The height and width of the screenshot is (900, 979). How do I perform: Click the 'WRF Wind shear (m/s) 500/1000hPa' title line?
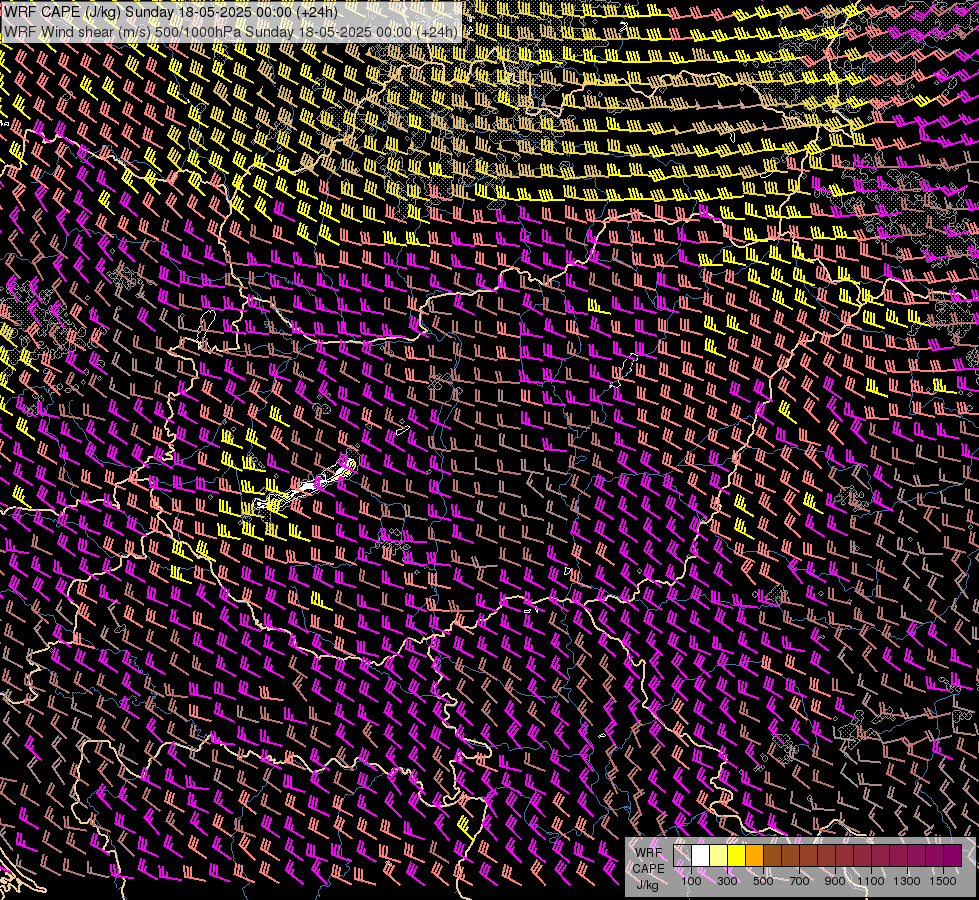point(231,32)
